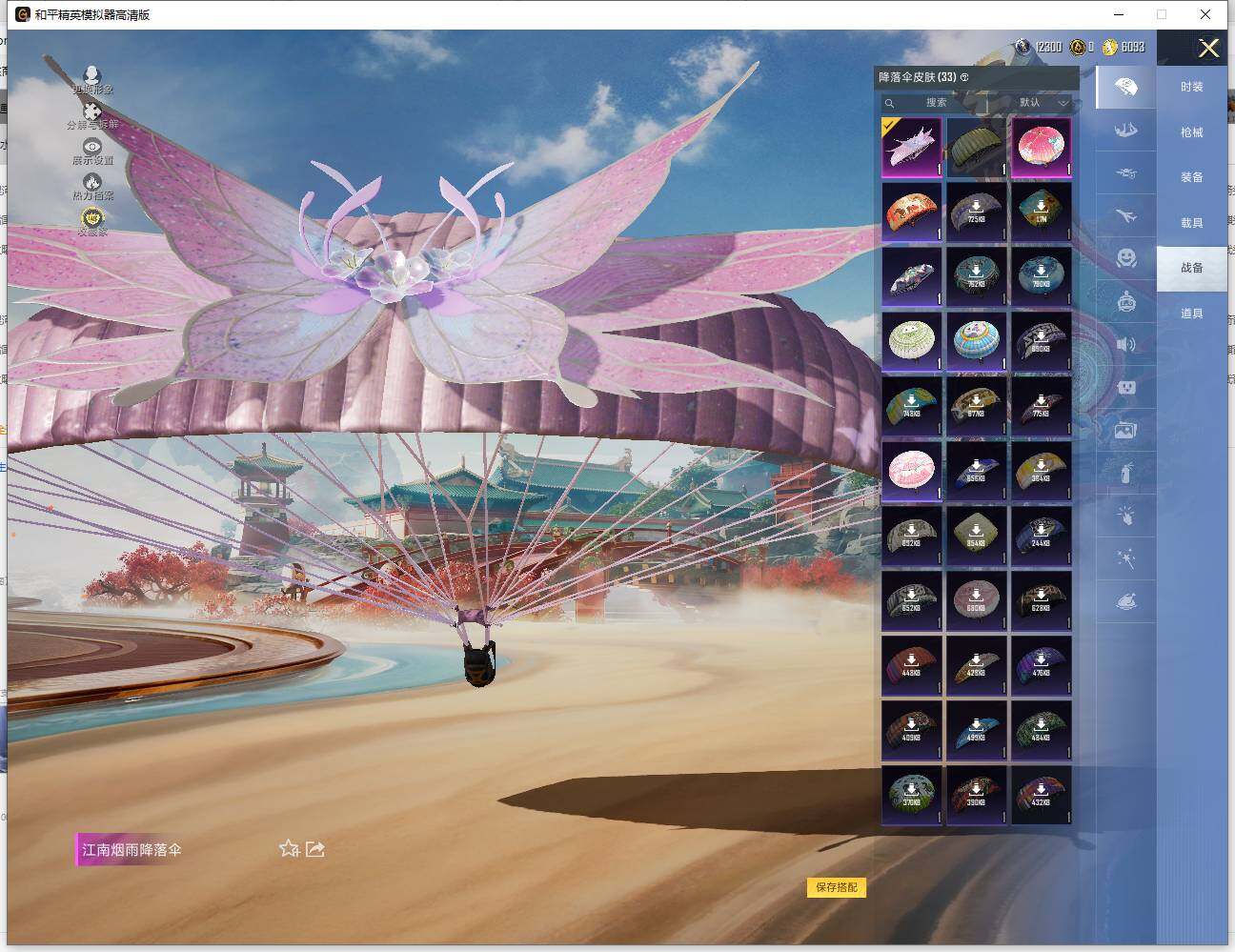Download the 725KB parachute skin
The width and height of the screenshot is (1235, 952).
point(977,213)
